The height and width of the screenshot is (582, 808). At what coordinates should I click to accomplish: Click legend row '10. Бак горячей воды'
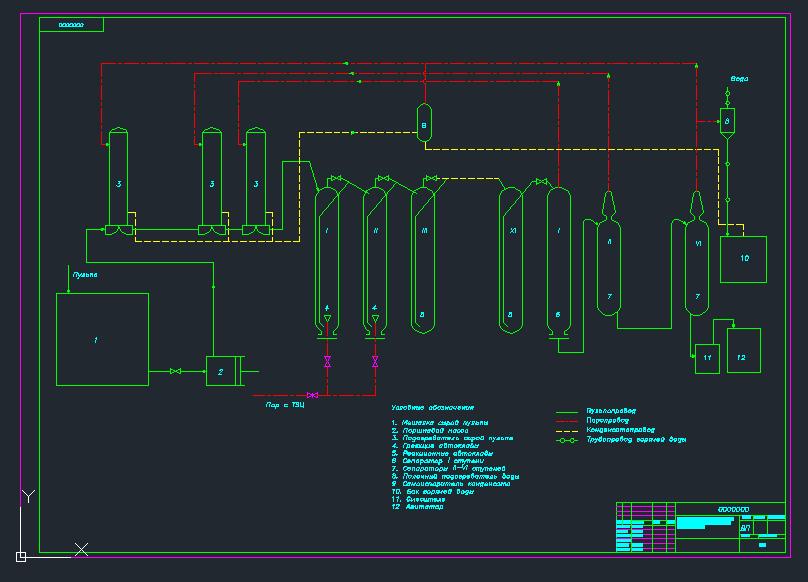[x=432, y=491]
